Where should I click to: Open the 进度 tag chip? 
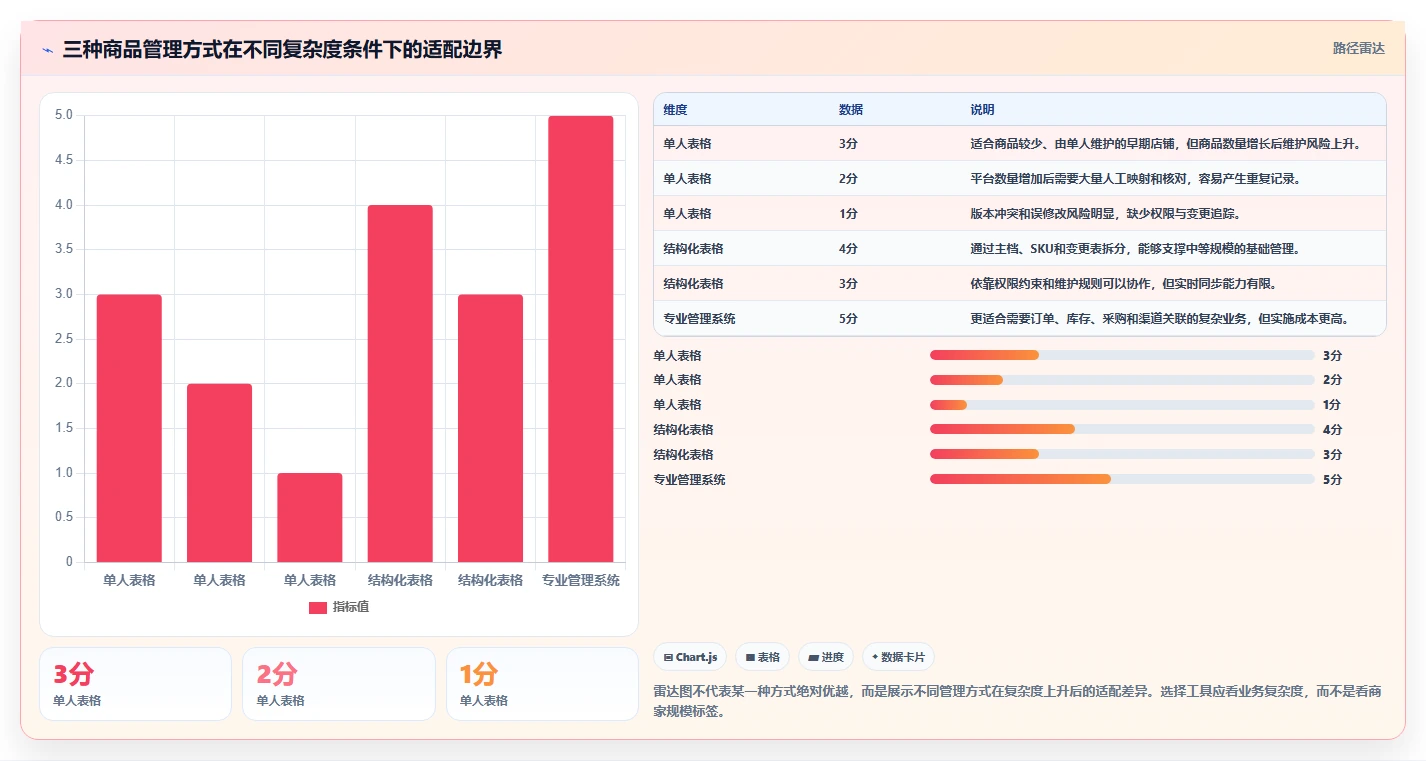pos(826,657)
